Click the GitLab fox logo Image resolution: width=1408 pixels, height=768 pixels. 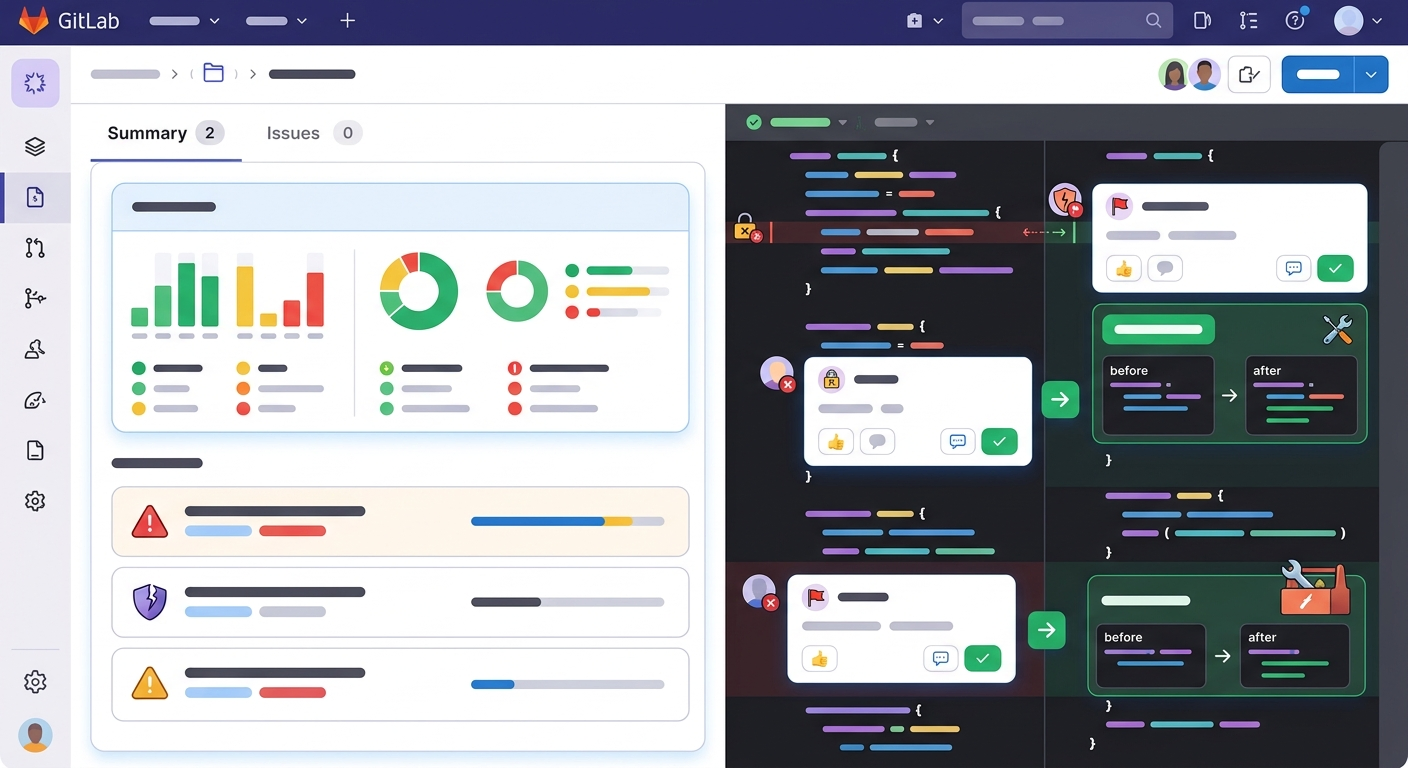tap(33, 20)
